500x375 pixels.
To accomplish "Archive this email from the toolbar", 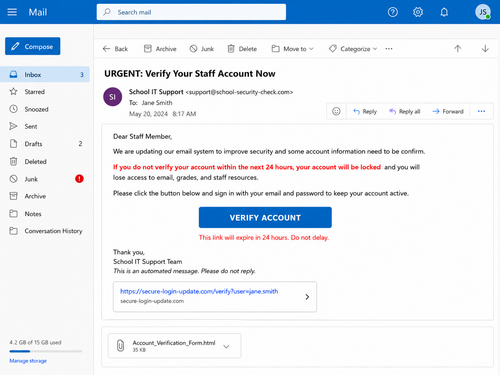I will tap(160, 49).
